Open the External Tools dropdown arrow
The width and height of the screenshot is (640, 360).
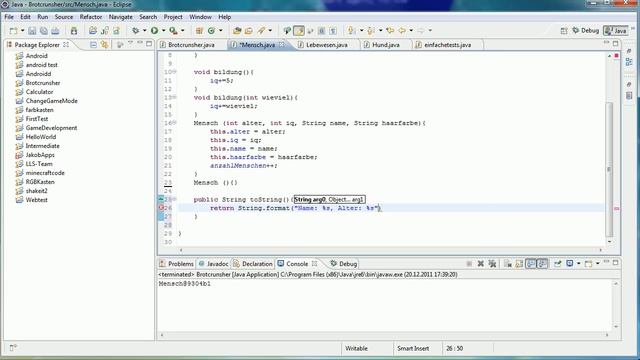[182, 31]
